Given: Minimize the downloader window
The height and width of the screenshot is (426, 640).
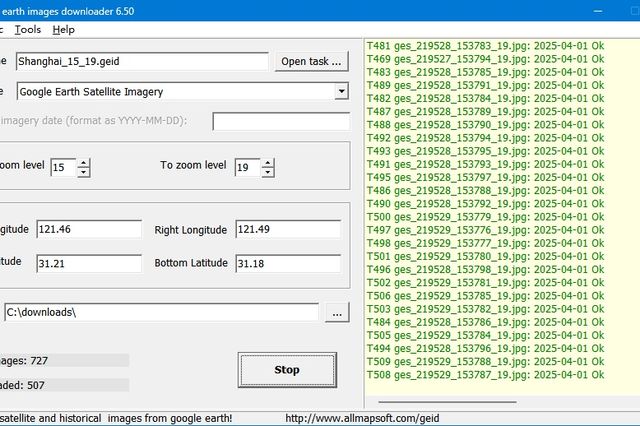Looking at the screenshot, I should pyautogui.click(x=598, y=11).
